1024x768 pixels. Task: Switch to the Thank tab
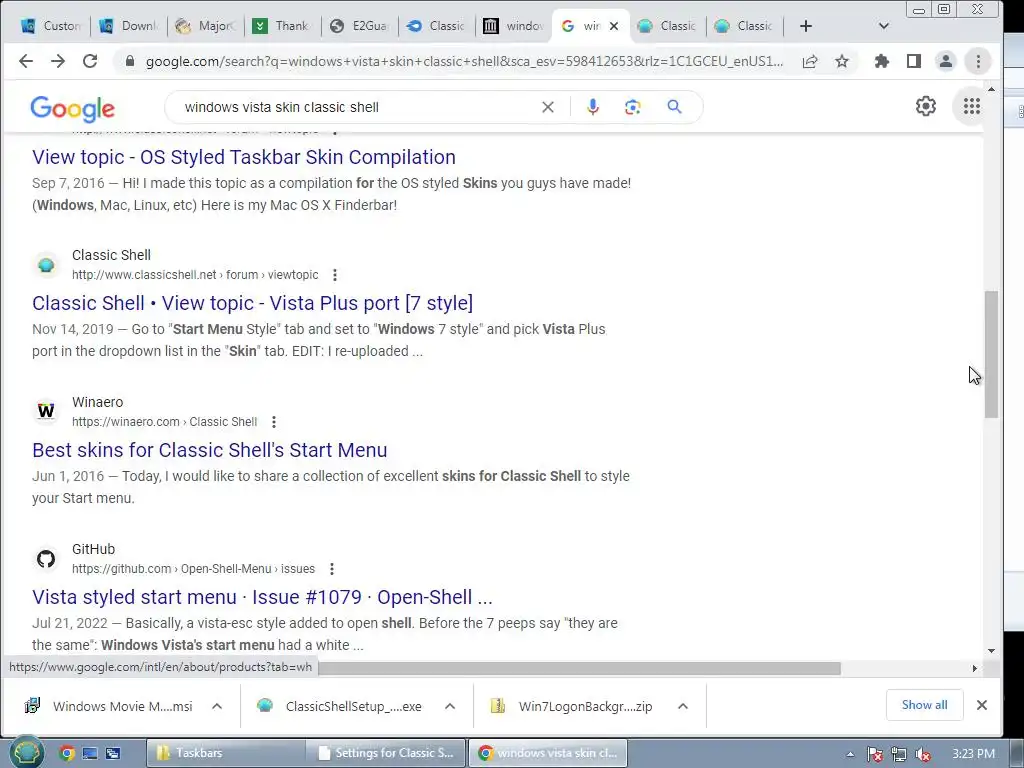(283, 26)
